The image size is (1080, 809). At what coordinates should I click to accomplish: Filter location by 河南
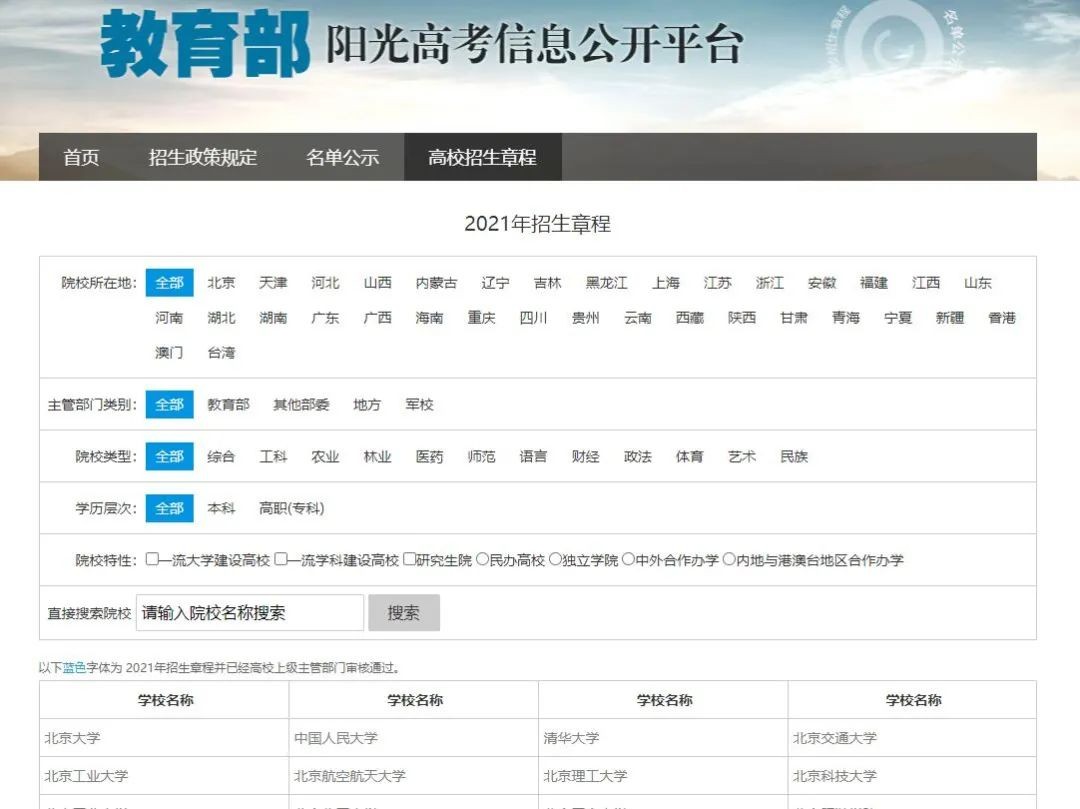pos(169,318)
